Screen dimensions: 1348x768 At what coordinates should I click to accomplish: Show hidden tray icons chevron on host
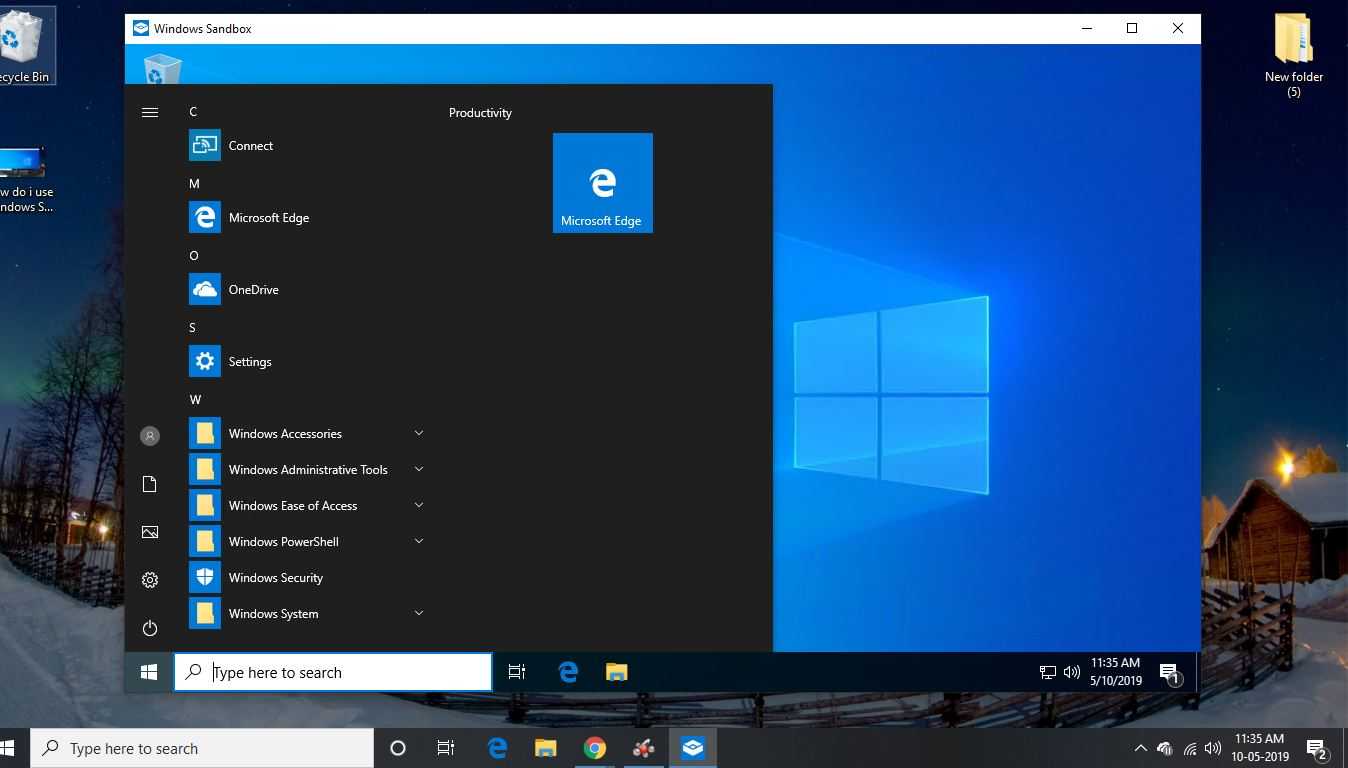pyautogui.click(x=1140, y=748)
